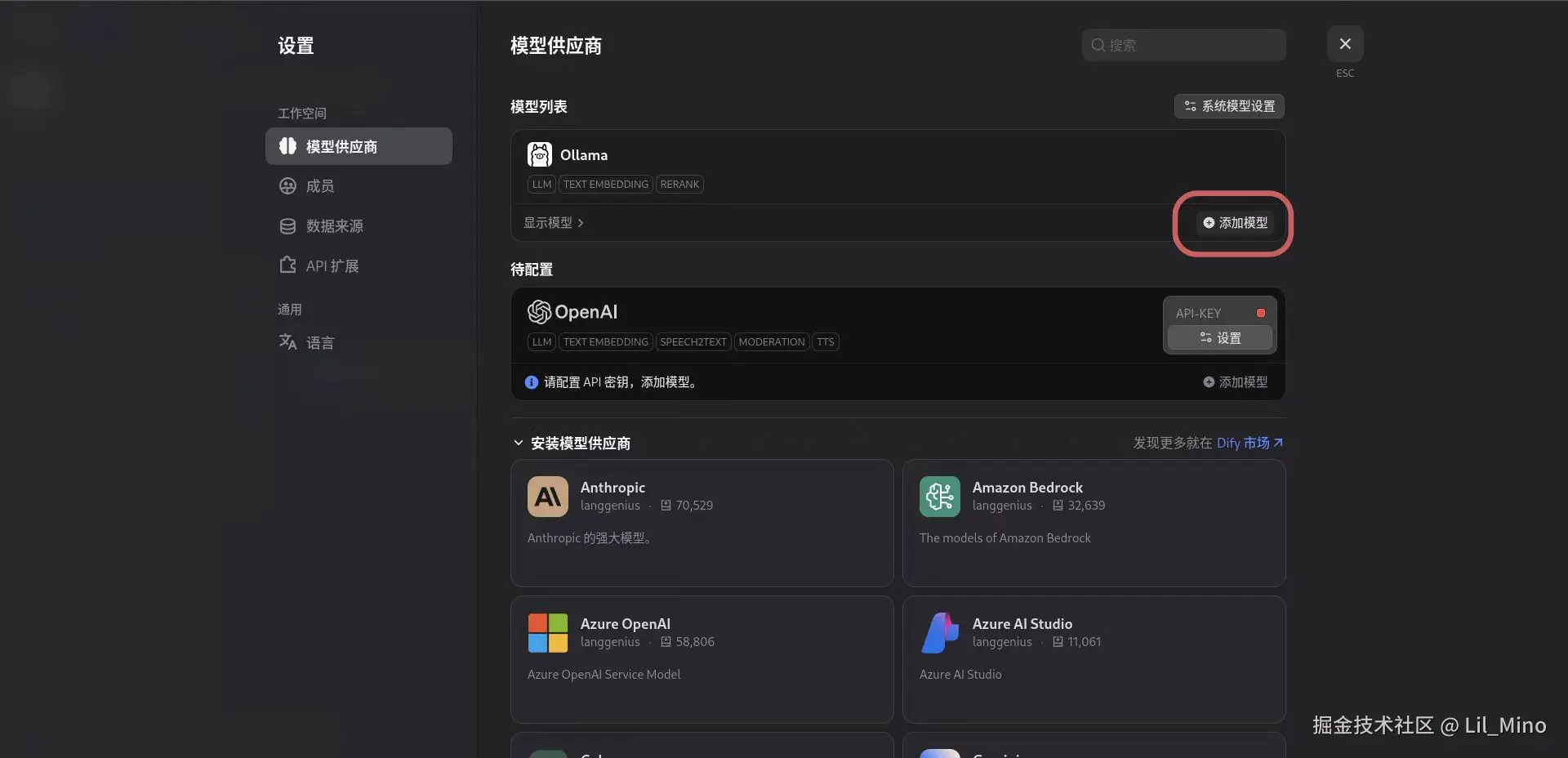Click Ollama's LLM tag
This screenshot has height=758, width=1568.
(541, 185)
